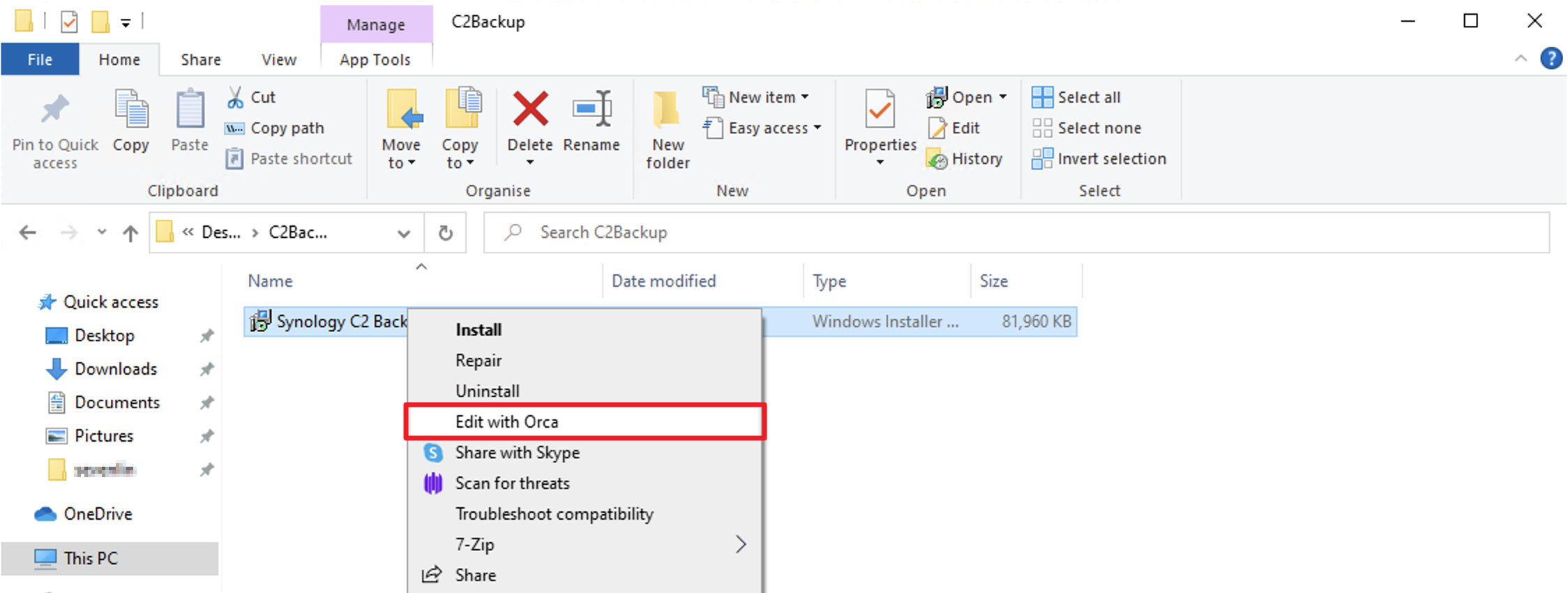The image size is (1568, 593).
Task: Open Desktop in navigation pane
Action: coord(104,336)
